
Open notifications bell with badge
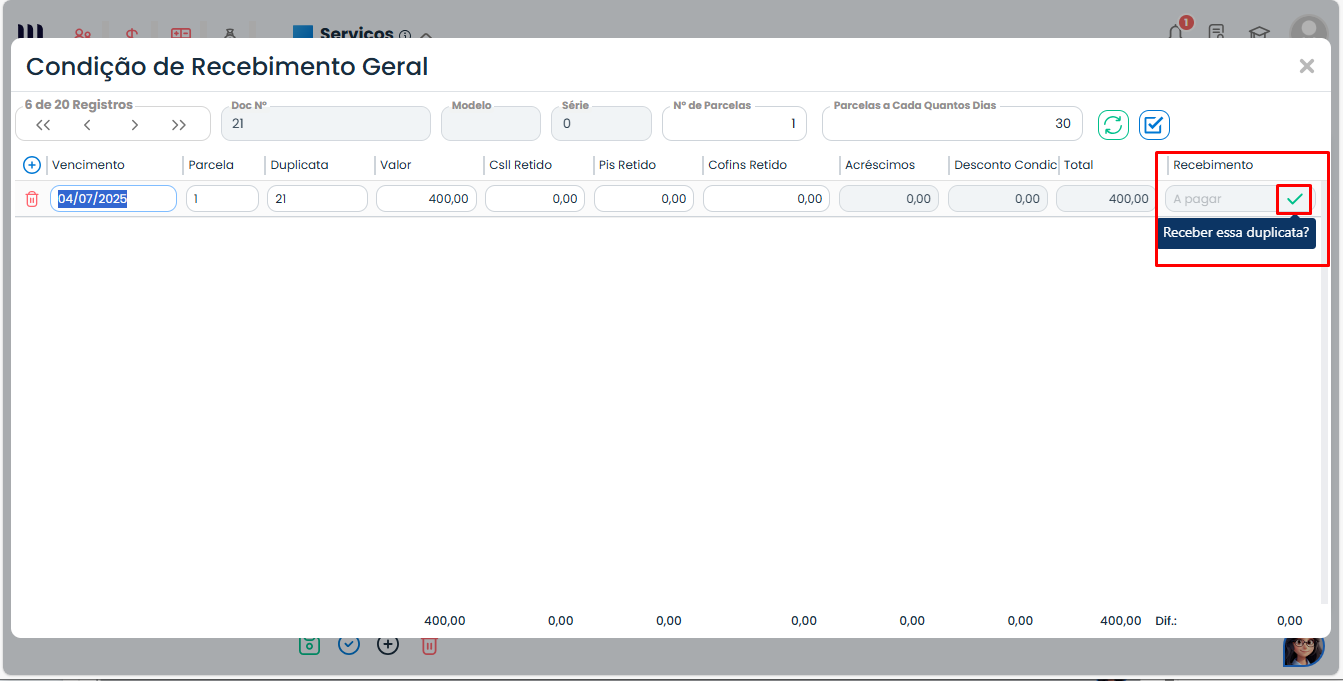[x=1177, y=30]
